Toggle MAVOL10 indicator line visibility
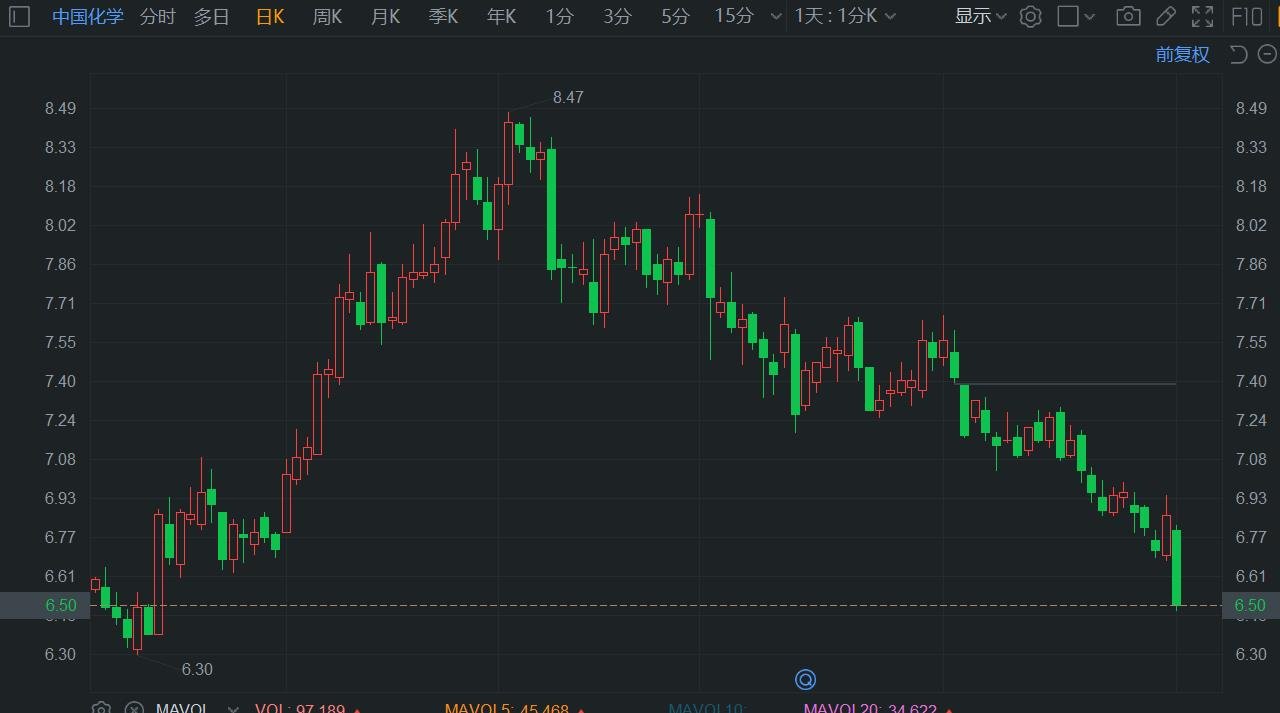 point(708,709)
